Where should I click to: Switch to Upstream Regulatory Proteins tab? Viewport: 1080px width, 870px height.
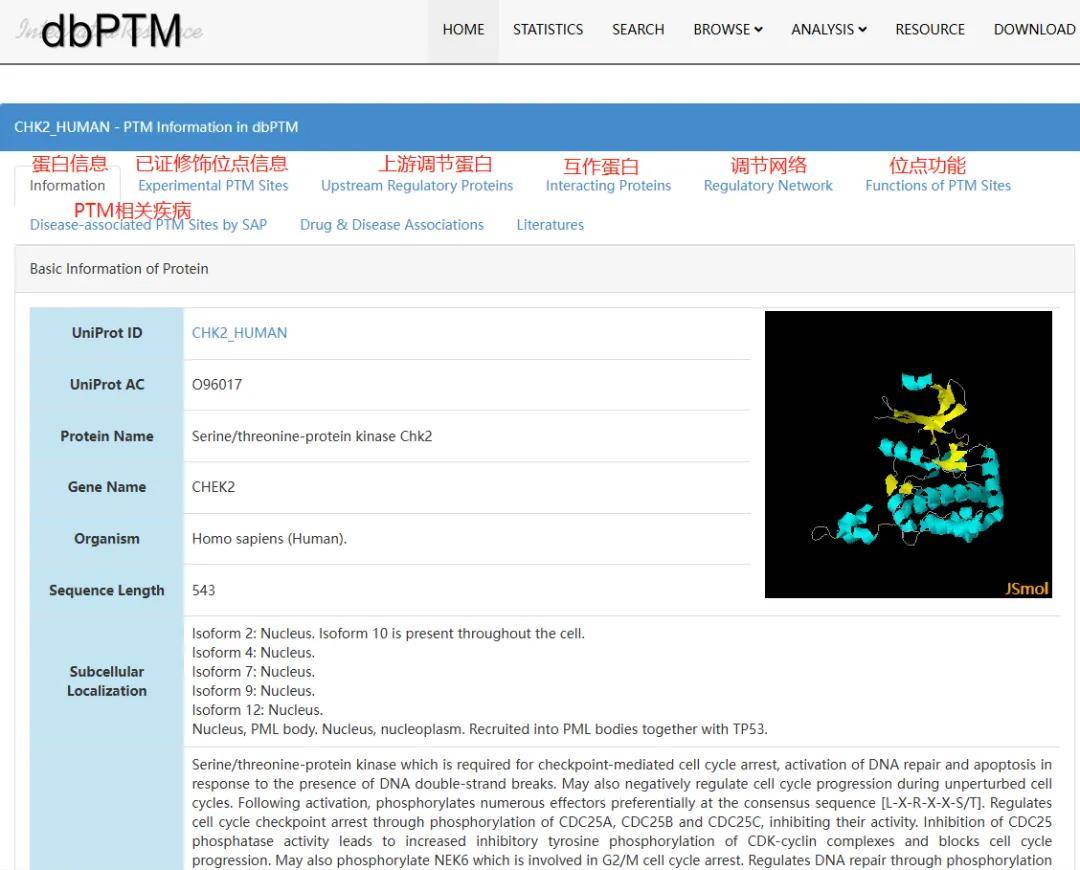417,186
